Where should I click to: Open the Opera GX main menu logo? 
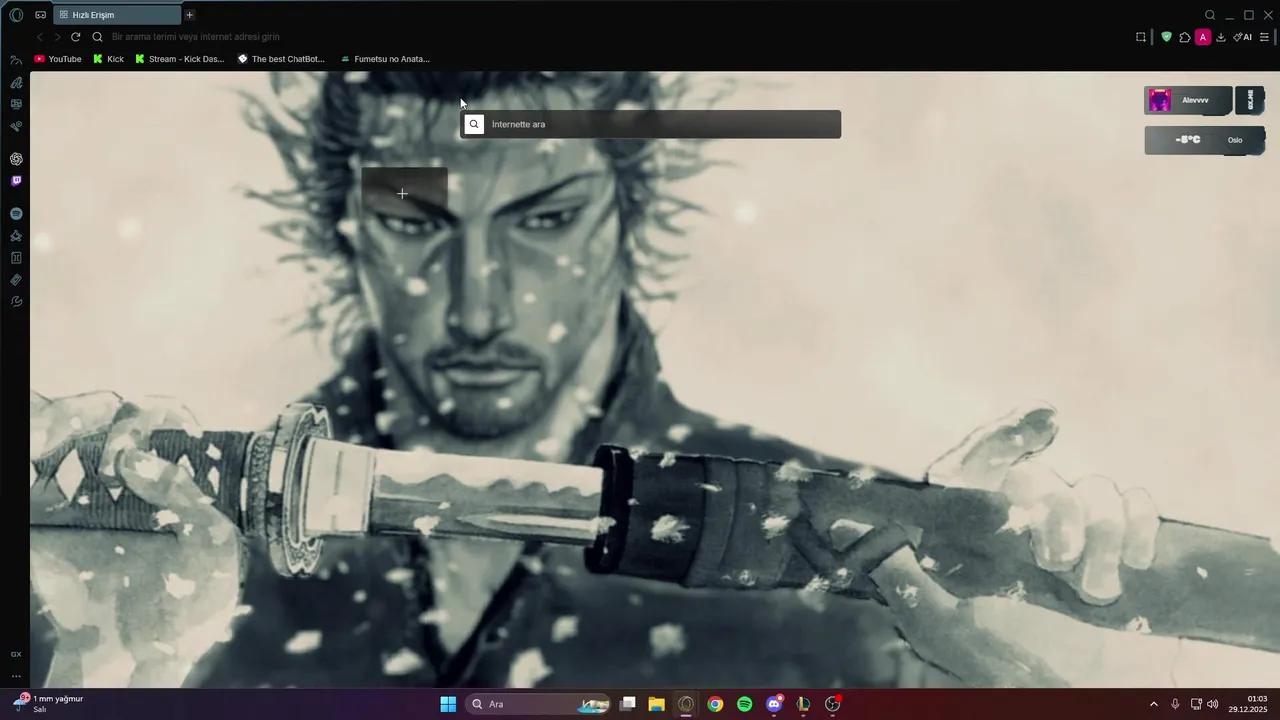pos(16,15)
